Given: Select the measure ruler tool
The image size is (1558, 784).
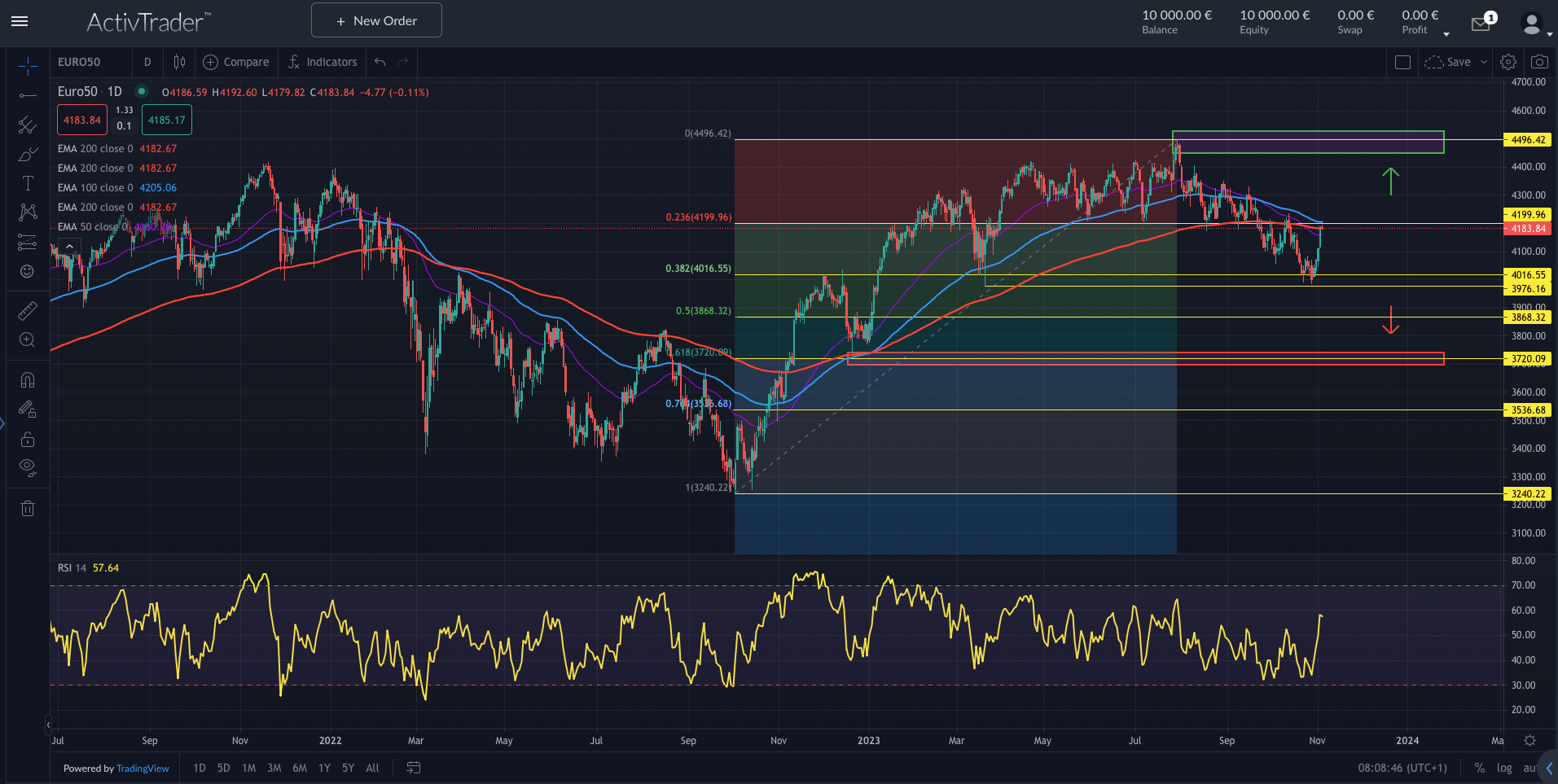Looking at the screenshot, I should 27,309.
